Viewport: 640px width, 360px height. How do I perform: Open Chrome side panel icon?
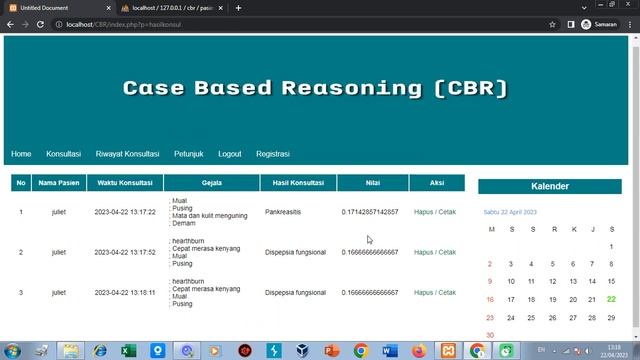pos(571,24)
